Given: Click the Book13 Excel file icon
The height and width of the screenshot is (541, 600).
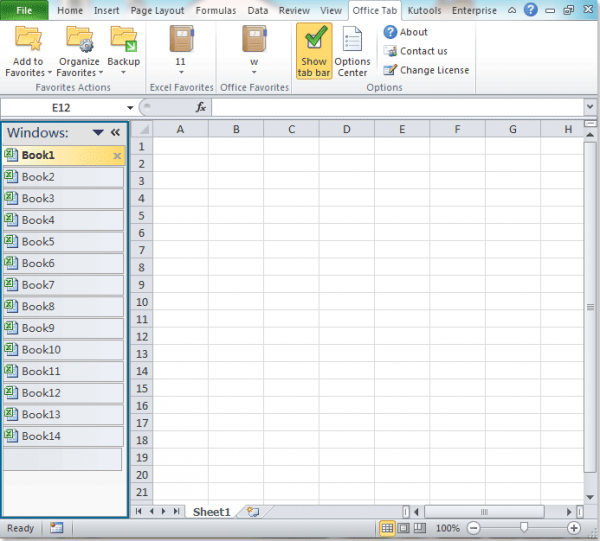Looking at the screenshot, I should (11, 414).
